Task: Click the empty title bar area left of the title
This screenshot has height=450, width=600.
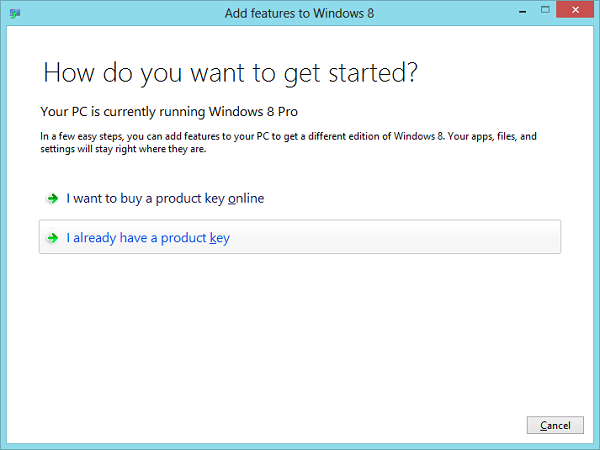Action: (x=120, y=13)
